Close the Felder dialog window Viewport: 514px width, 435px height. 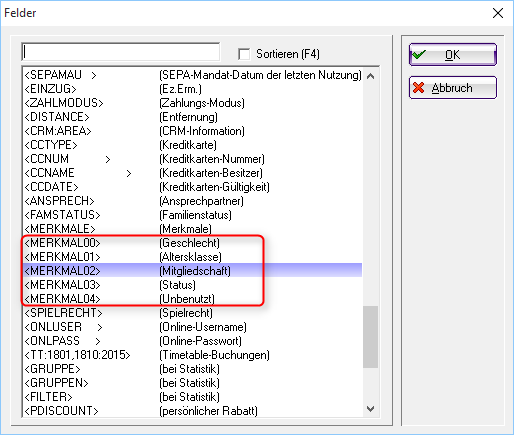(498, 13)
